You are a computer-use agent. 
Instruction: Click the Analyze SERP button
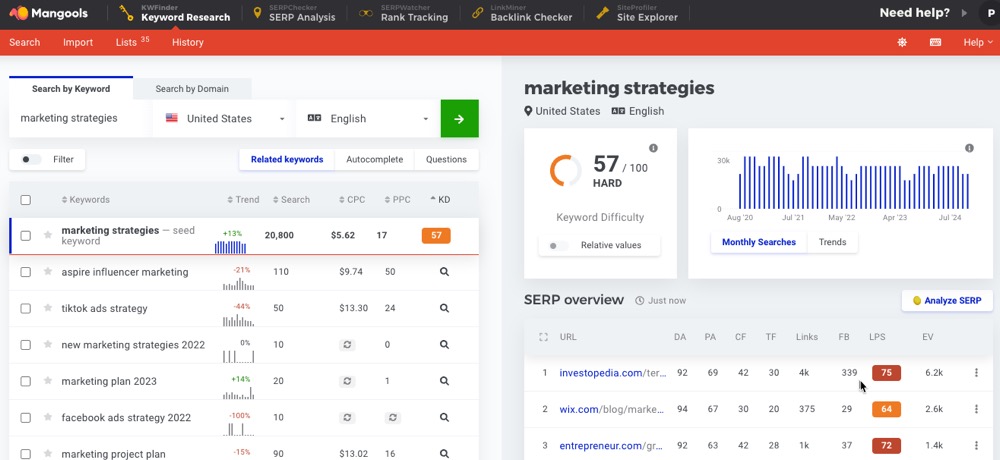coord(947,300)
